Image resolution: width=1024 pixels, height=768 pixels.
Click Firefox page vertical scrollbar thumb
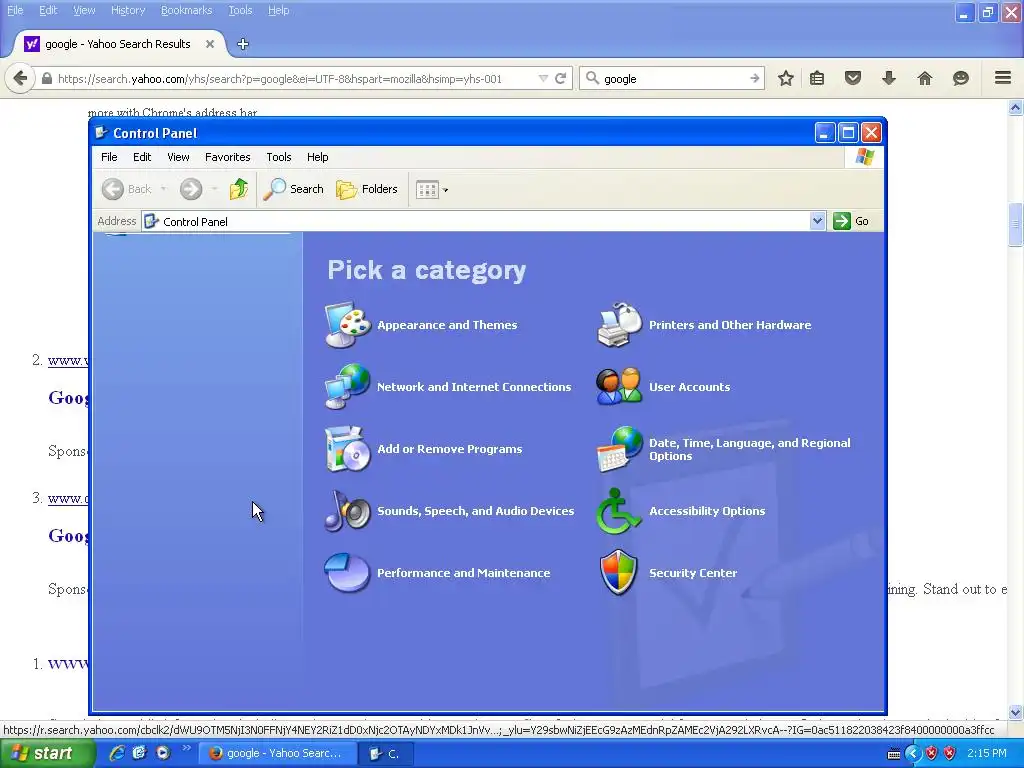(x=1016, y=225)
